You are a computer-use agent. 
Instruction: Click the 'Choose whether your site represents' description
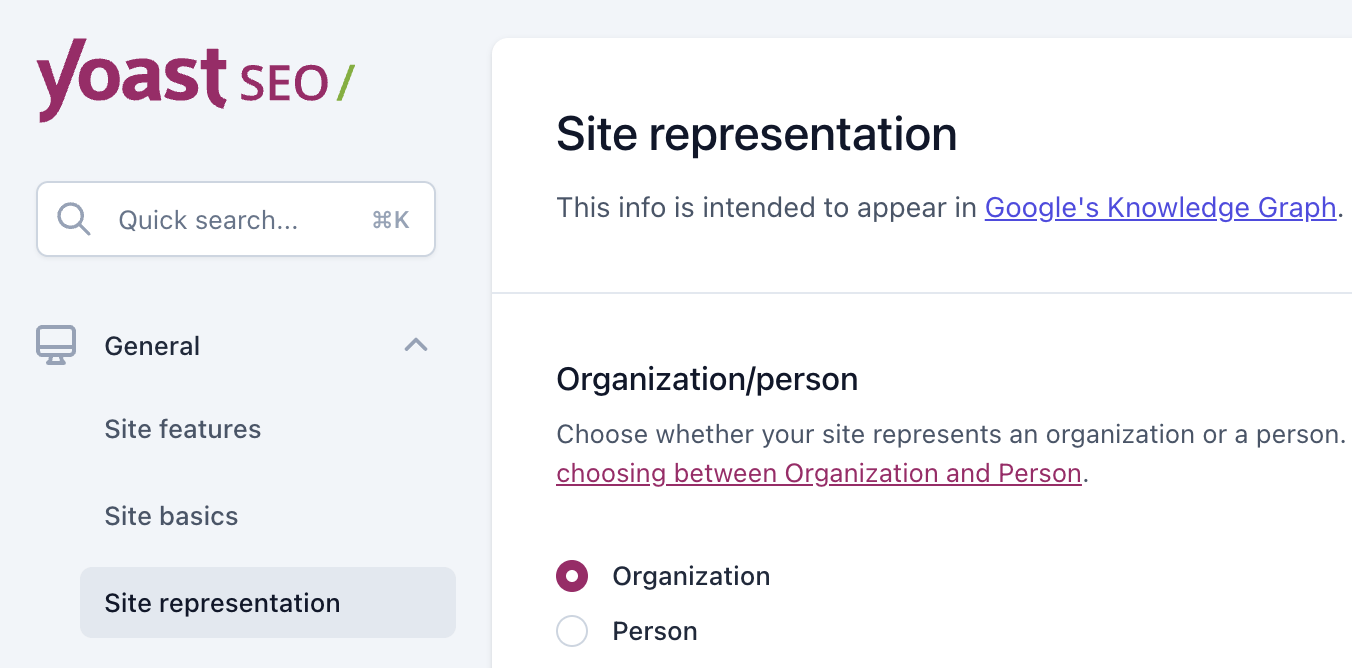point(950,435)
